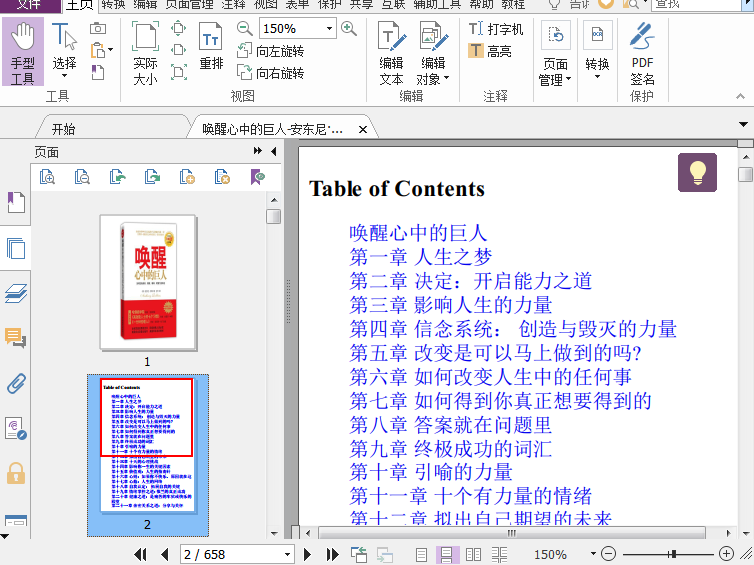This screenshot has height=565, width=754.
Task: Go to the next page arrow
Action: [x=307, y=554]
